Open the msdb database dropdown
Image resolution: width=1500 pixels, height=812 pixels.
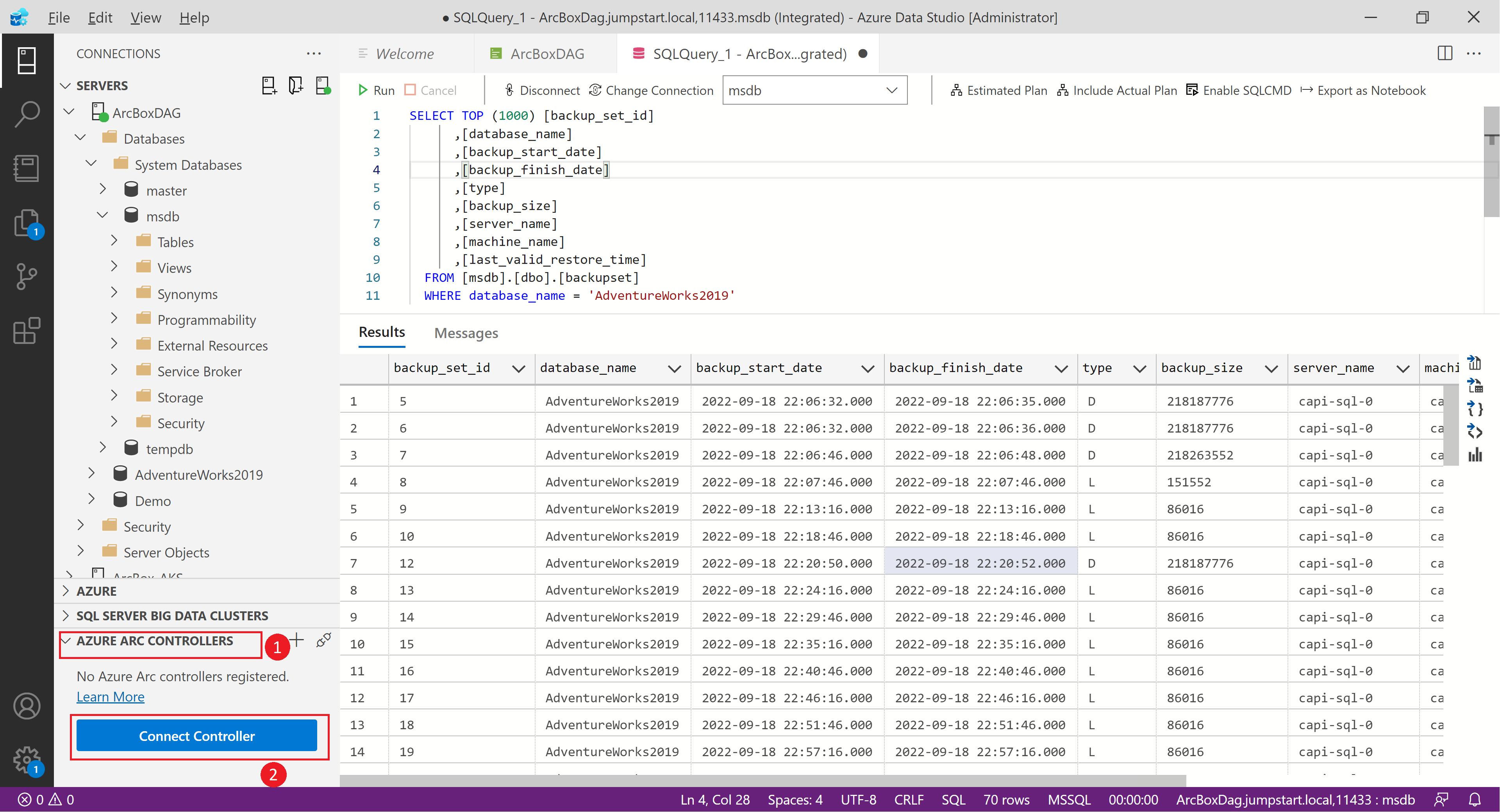click(814, 90)
